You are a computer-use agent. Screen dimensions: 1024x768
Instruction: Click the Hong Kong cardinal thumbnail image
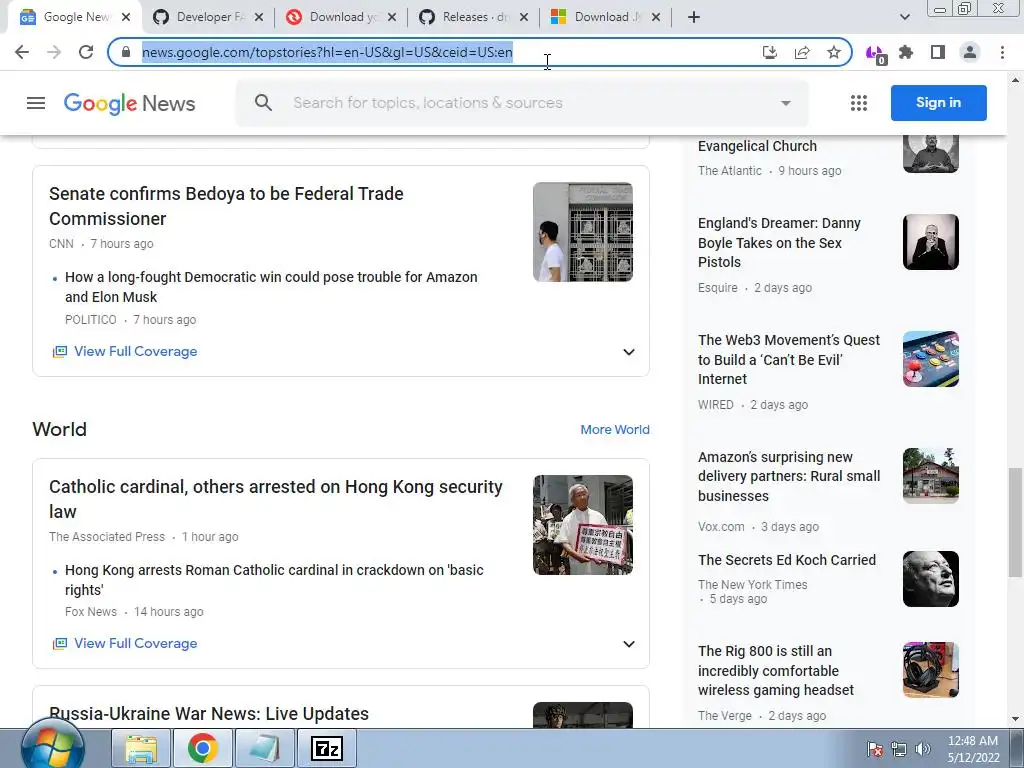coord(583,525)
